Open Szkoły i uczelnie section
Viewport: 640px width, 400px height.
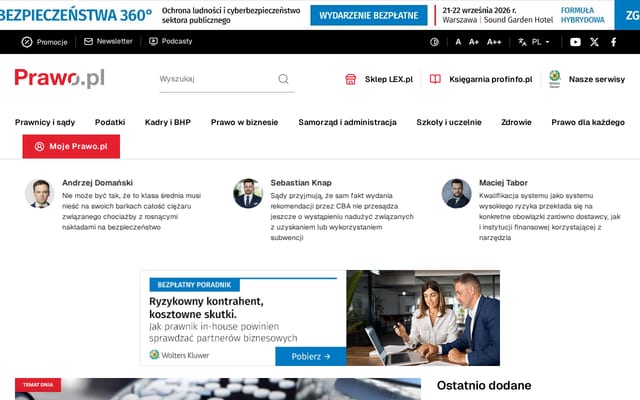click(449, 122)
